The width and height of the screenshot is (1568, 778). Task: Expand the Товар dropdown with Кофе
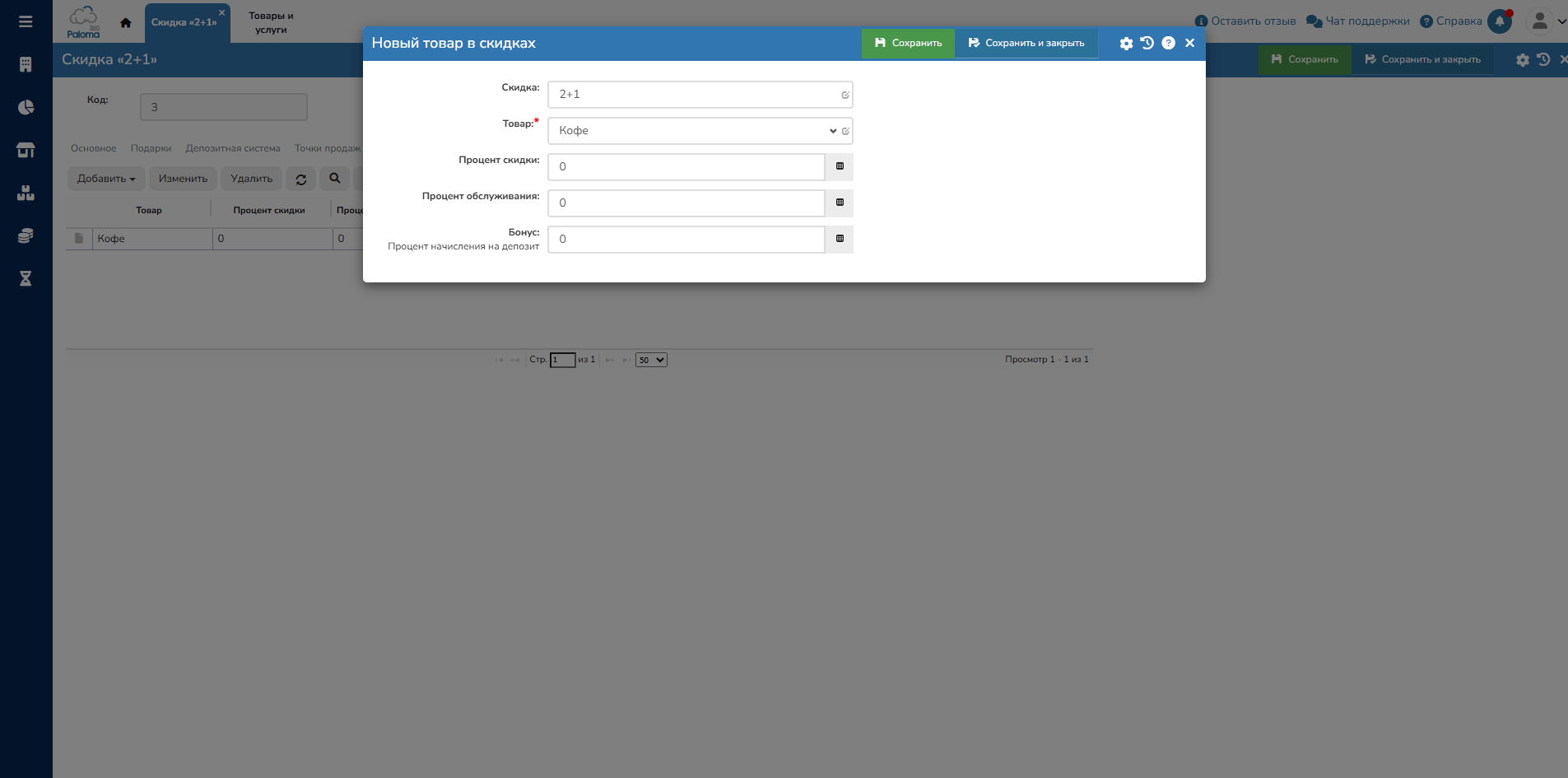coord(832,131)
